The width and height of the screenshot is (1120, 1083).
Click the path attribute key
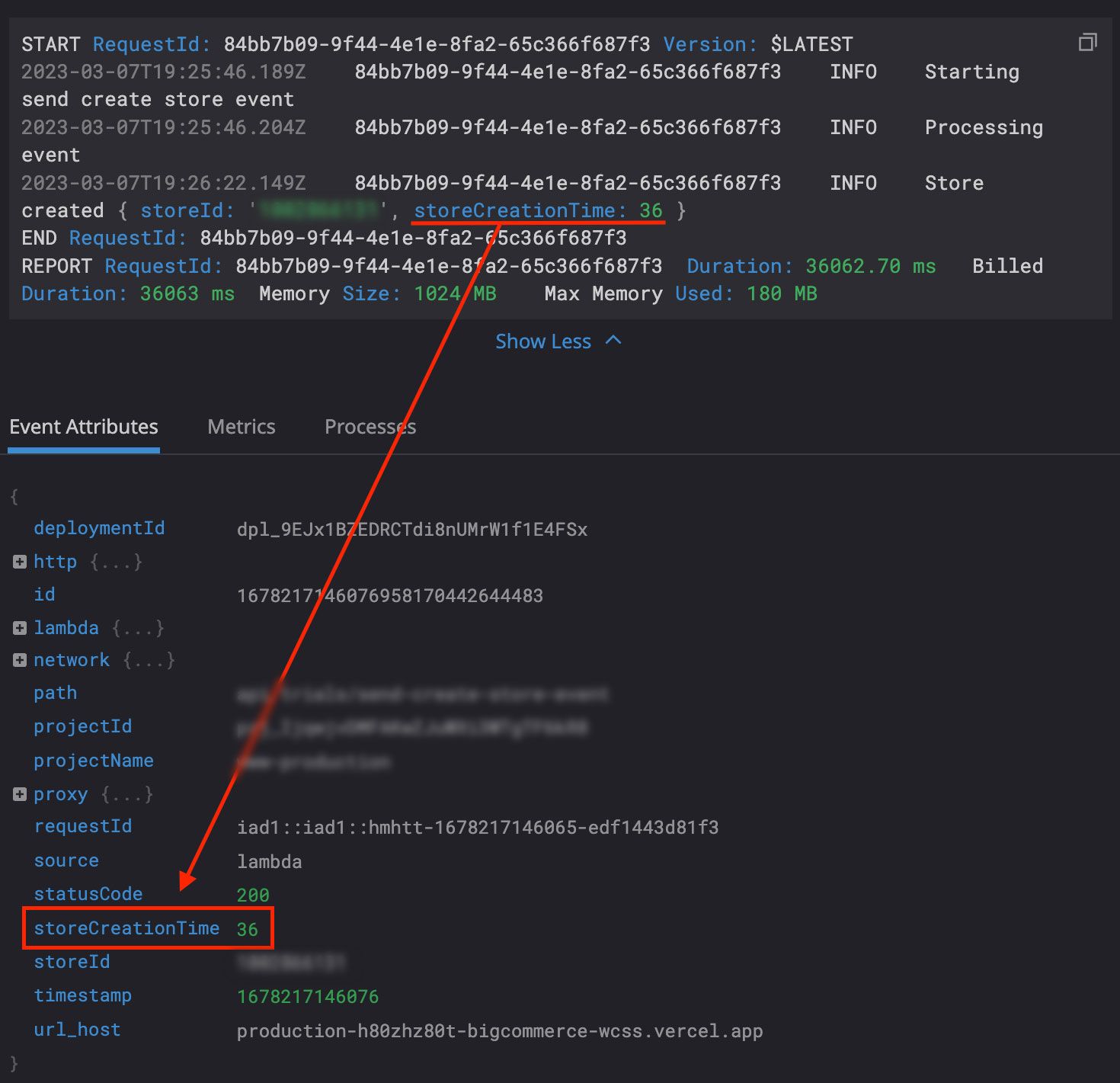[55, 693]
